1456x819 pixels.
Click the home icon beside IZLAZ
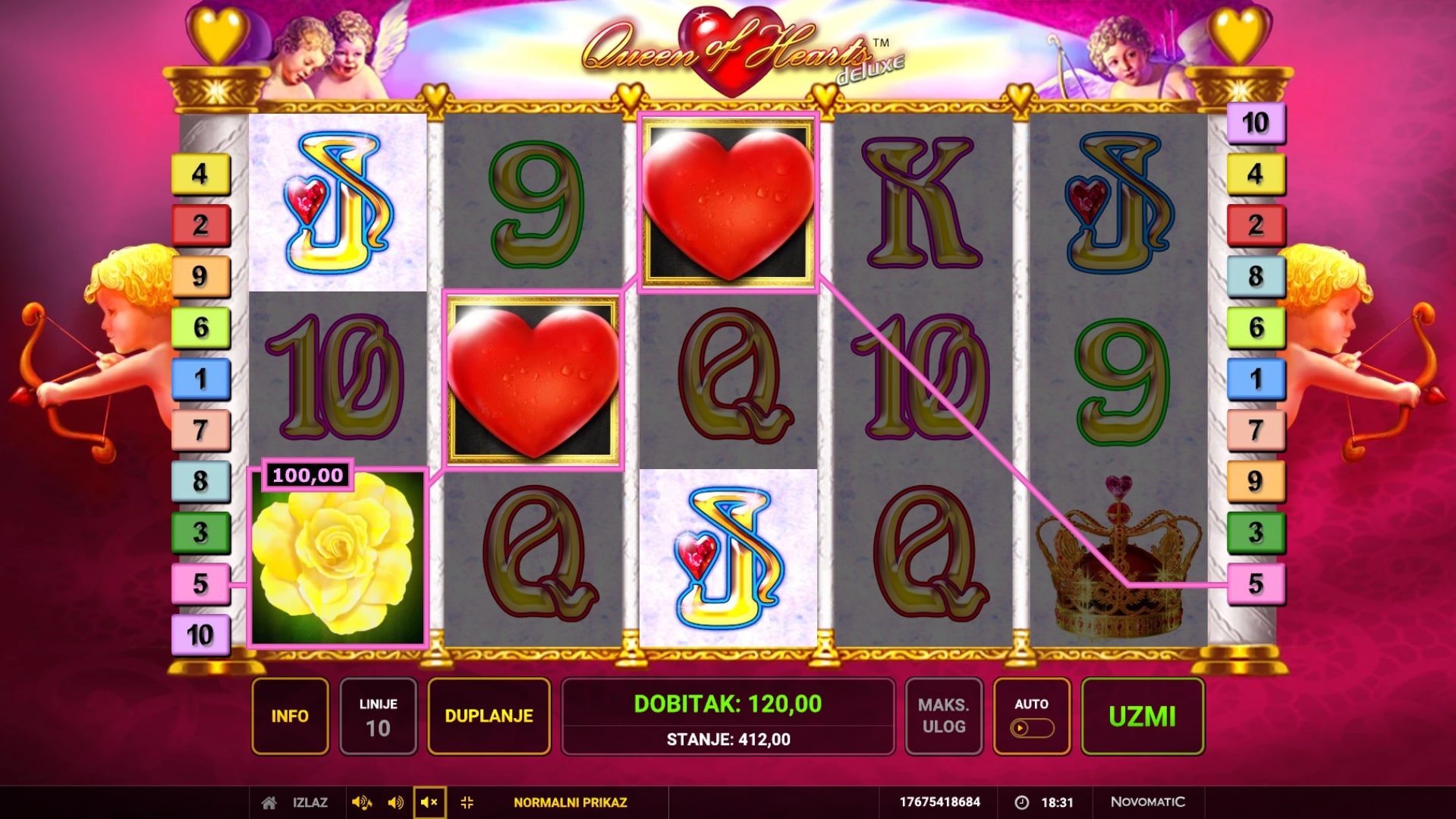269,802
